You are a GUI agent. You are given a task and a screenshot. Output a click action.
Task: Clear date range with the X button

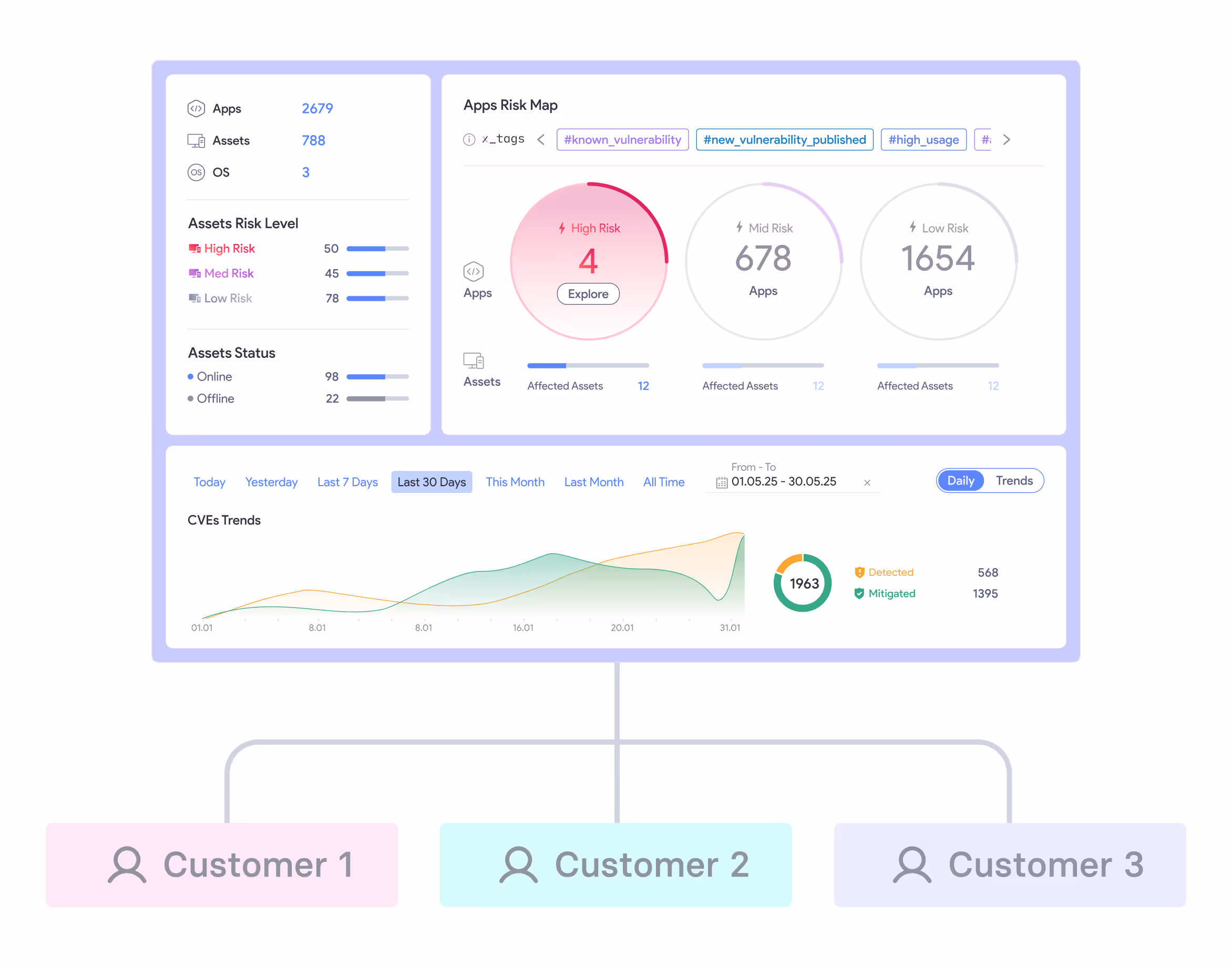click(x=867, y=482)
